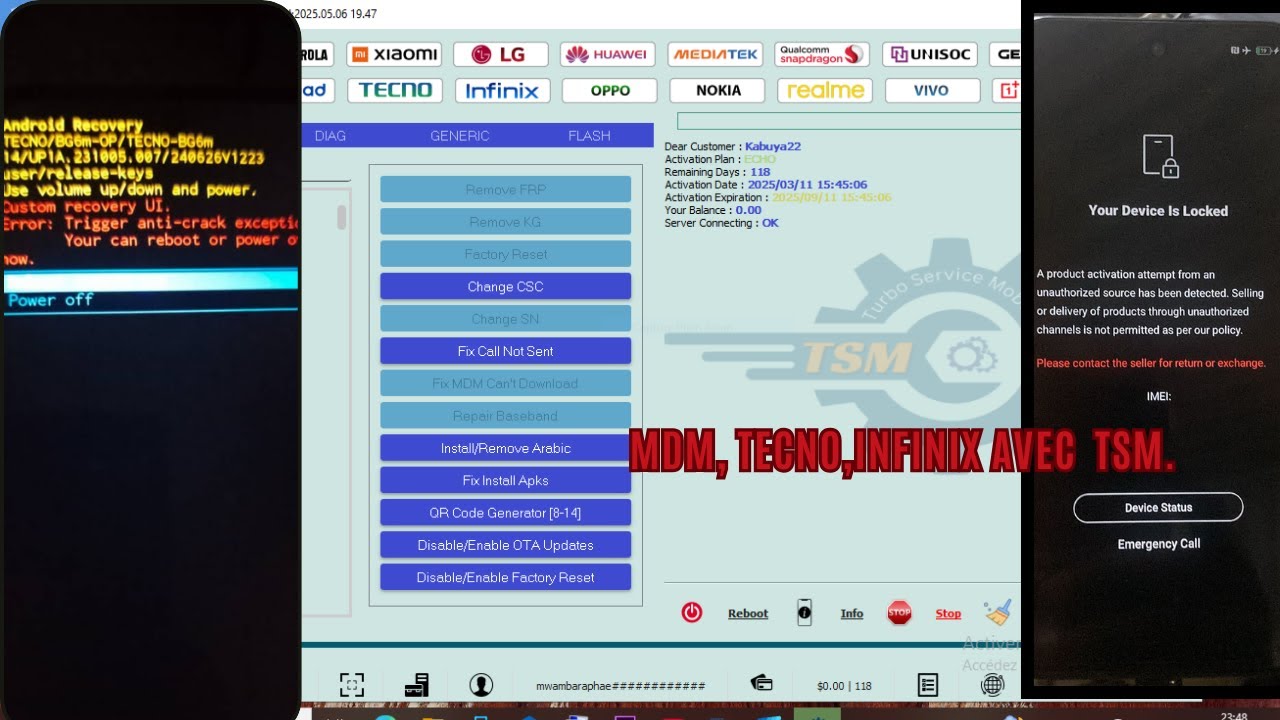Select the Infinix brand button
The height and width of the screenshot is (720, 1280).
click(x=502, y=90)
